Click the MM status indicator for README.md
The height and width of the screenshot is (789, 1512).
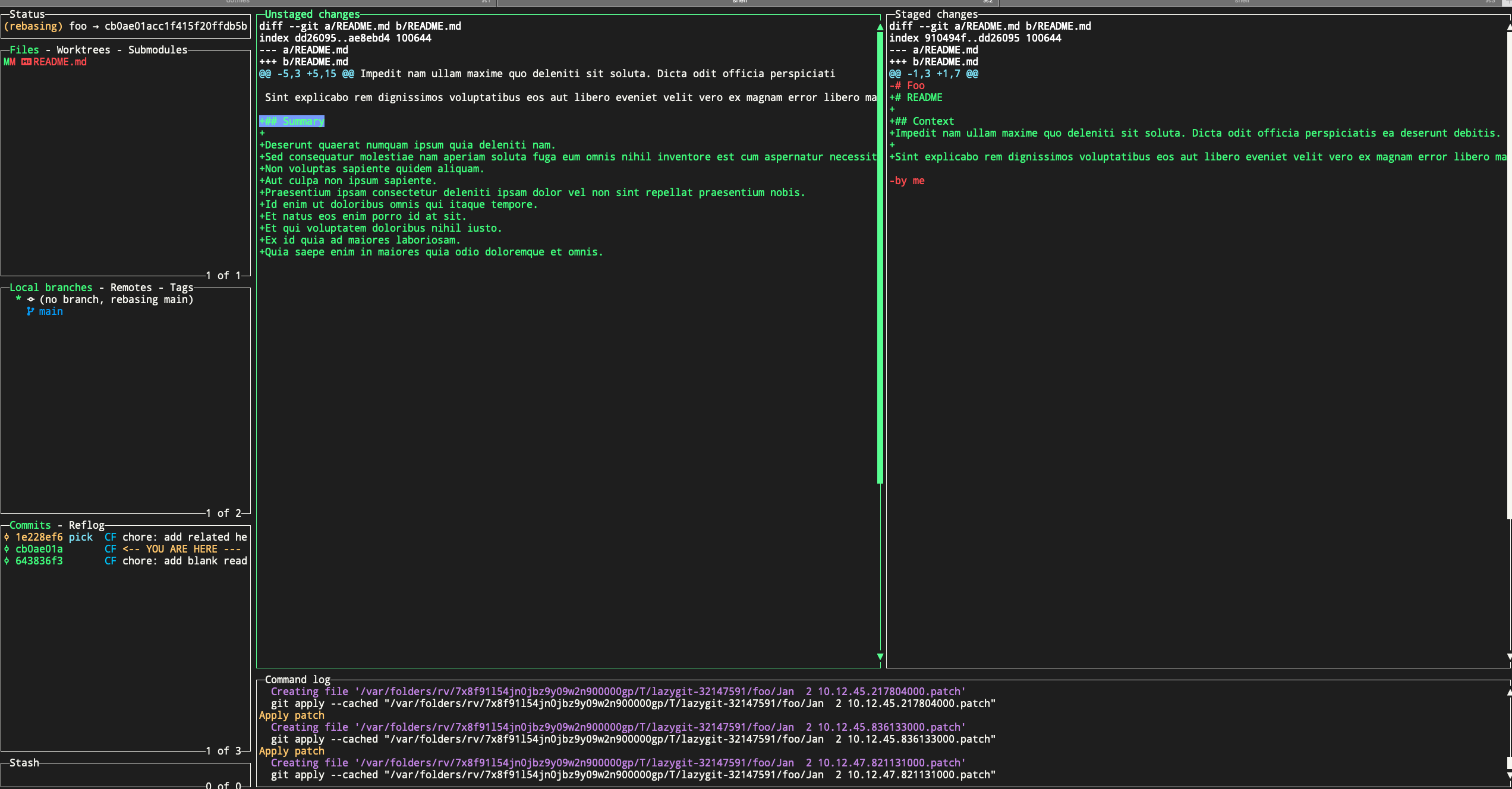click(10, 62)
